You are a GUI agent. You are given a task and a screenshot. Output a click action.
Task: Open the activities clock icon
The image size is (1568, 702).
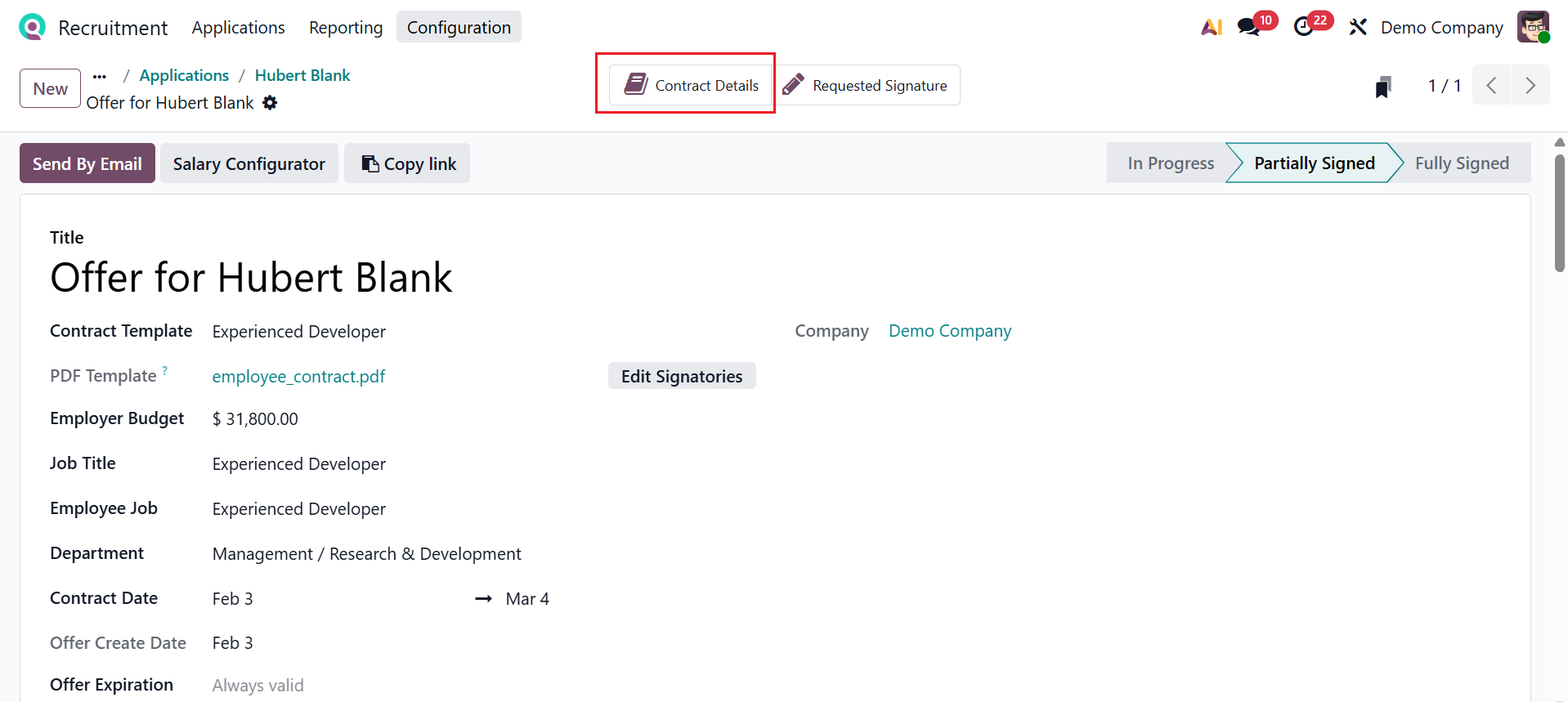pyautogui.click(x=1304, y=27)
